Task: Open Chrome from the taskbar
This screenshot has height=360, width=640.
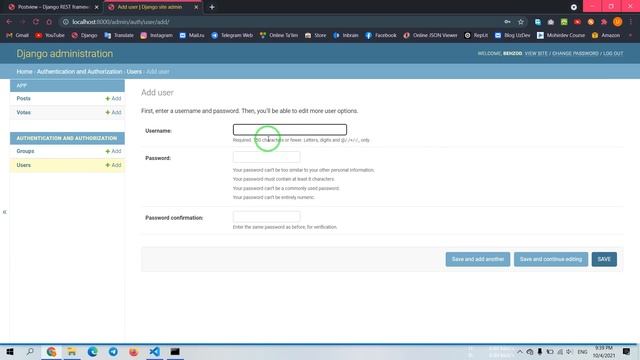Action: (x=51, y=351)
